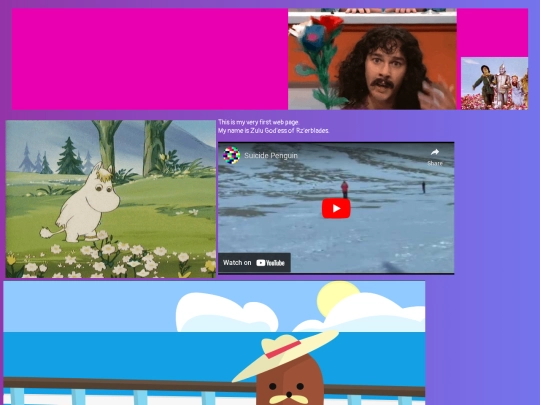
Task: Click the curly-haired man with flower image
Action: coord(372,59)
